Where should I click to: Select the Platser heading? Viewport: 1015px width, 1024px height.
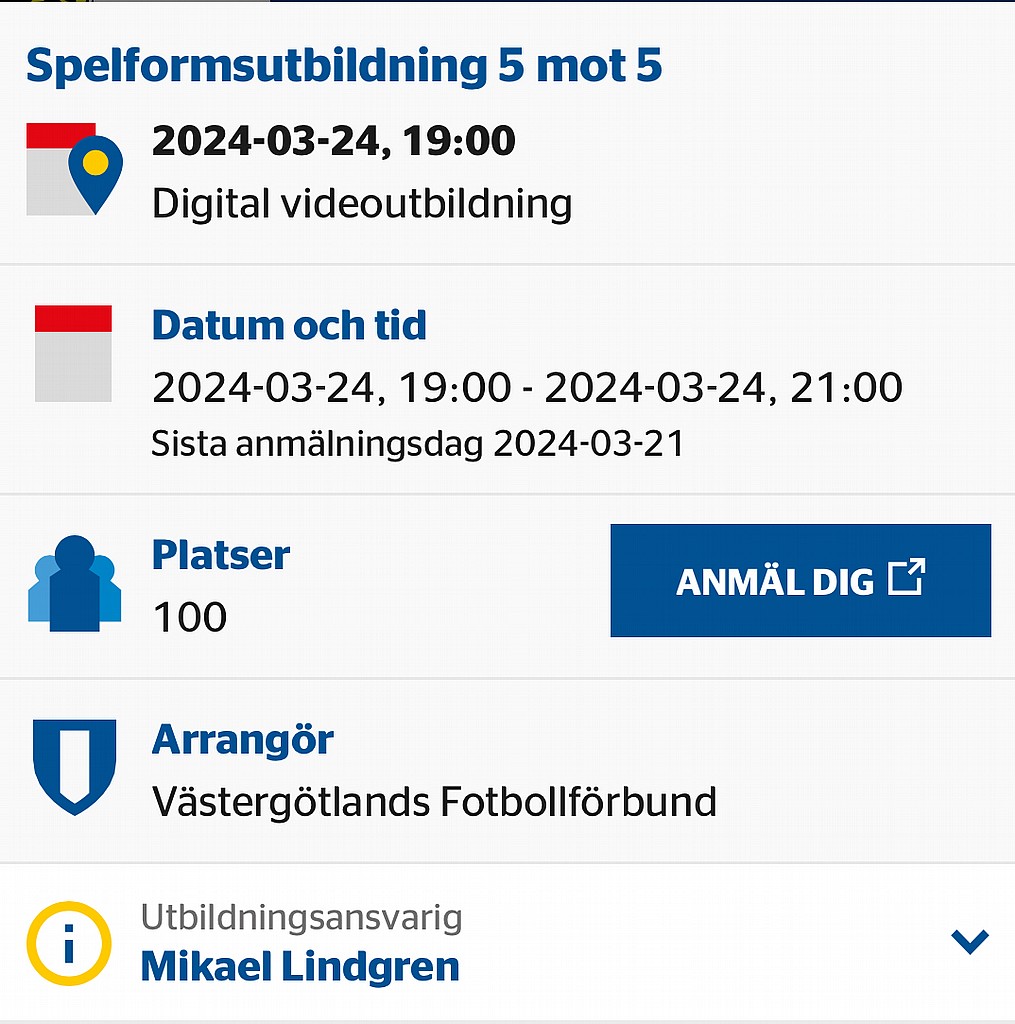221,555
